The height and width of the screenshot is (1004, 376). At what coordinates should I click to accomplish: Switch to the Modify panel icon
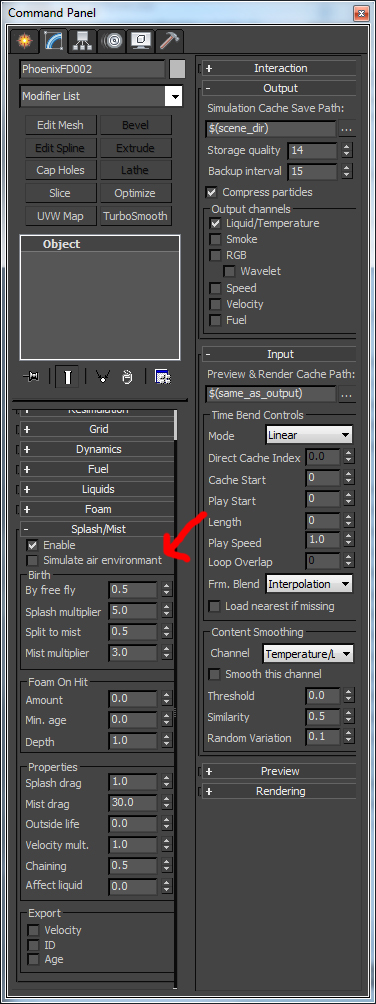(53, 42)
